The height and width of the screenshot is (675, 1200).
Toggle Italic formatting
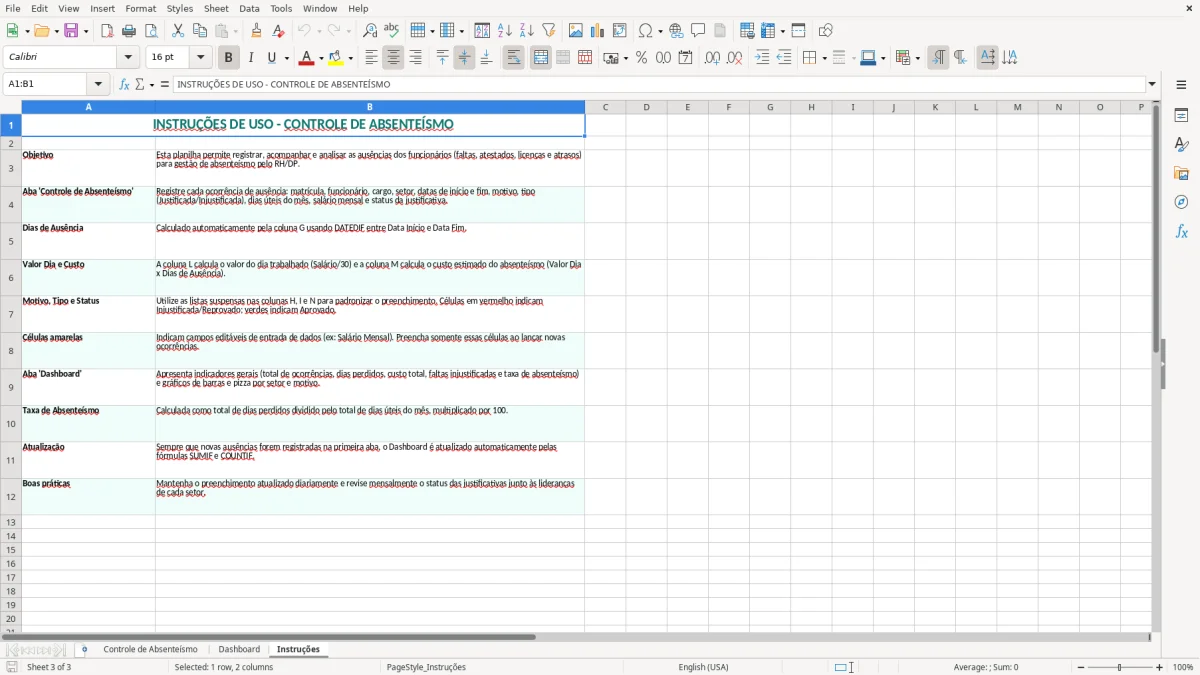coord(250,58)
